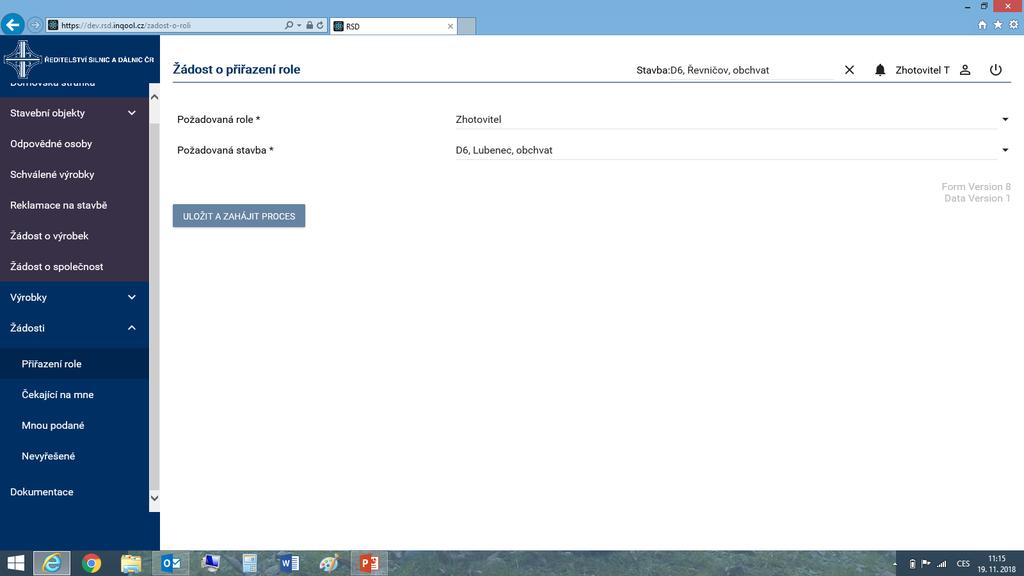Clear the selected Stavba with X icon
This screenshot has width=1024, height=576.
coord(849,70)
